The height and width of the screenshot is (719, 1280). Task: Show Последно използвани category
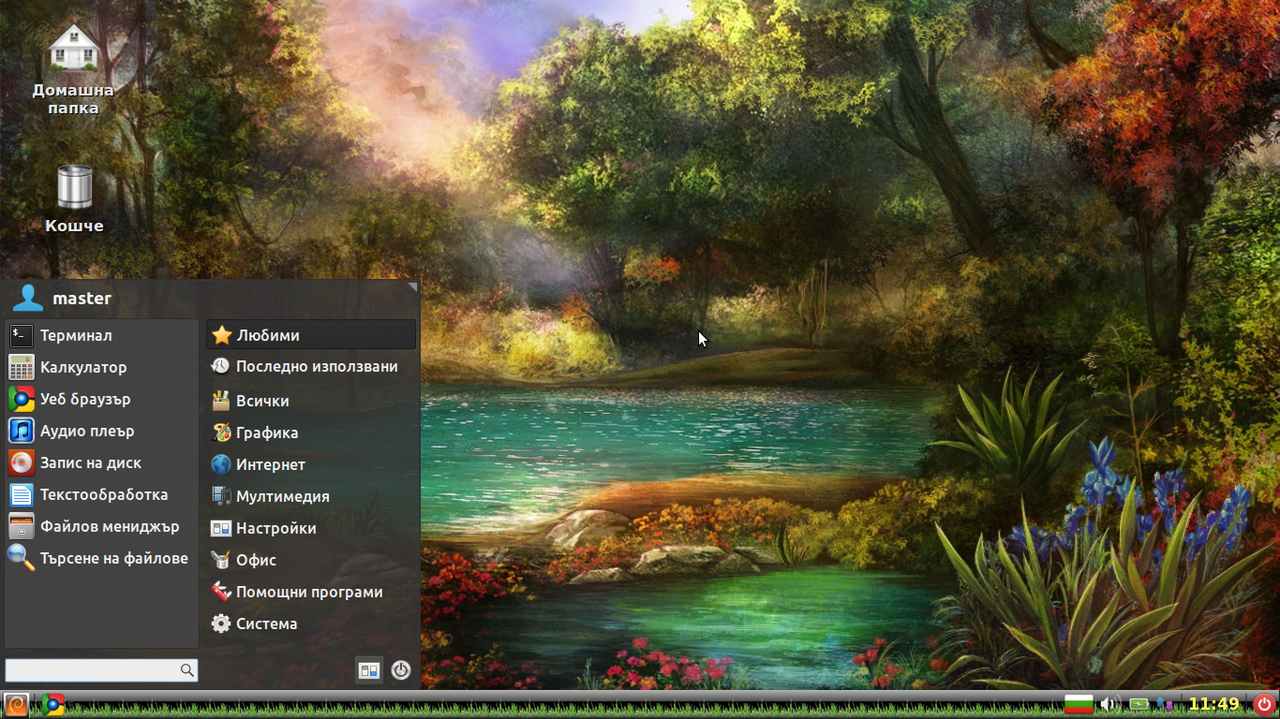coord(311,367)
